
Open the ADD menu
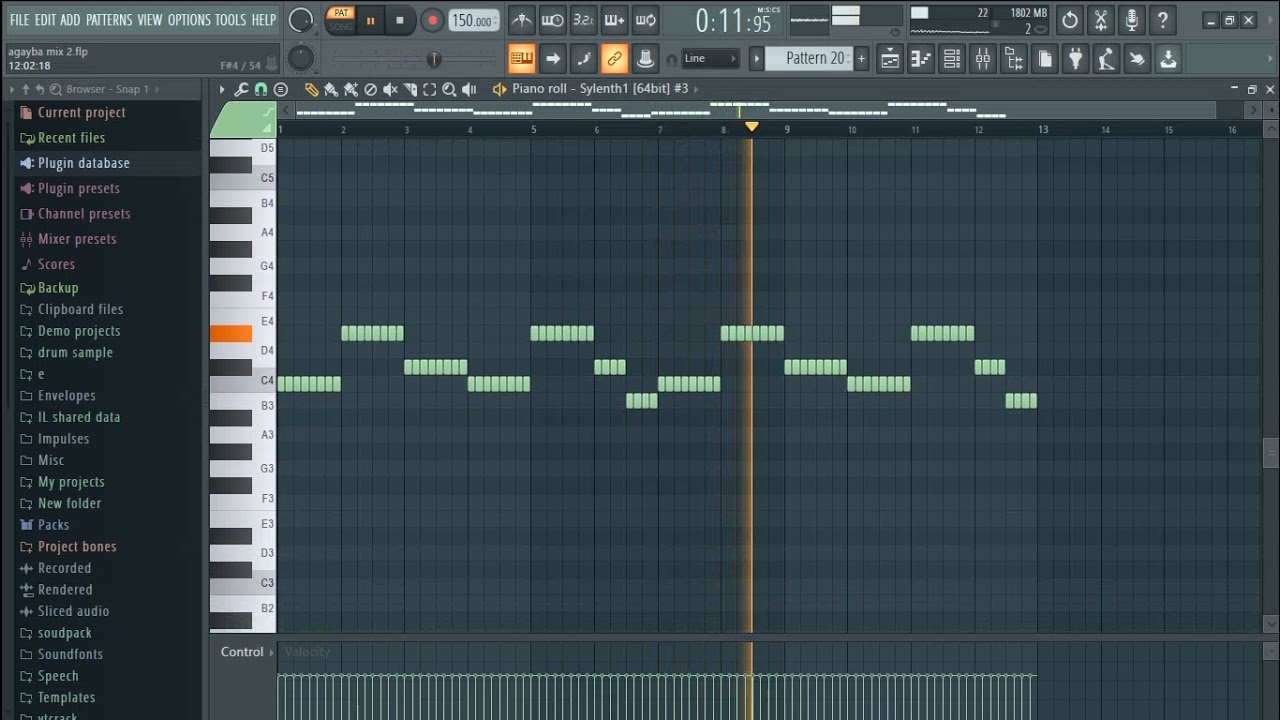[x=70, y=20]
